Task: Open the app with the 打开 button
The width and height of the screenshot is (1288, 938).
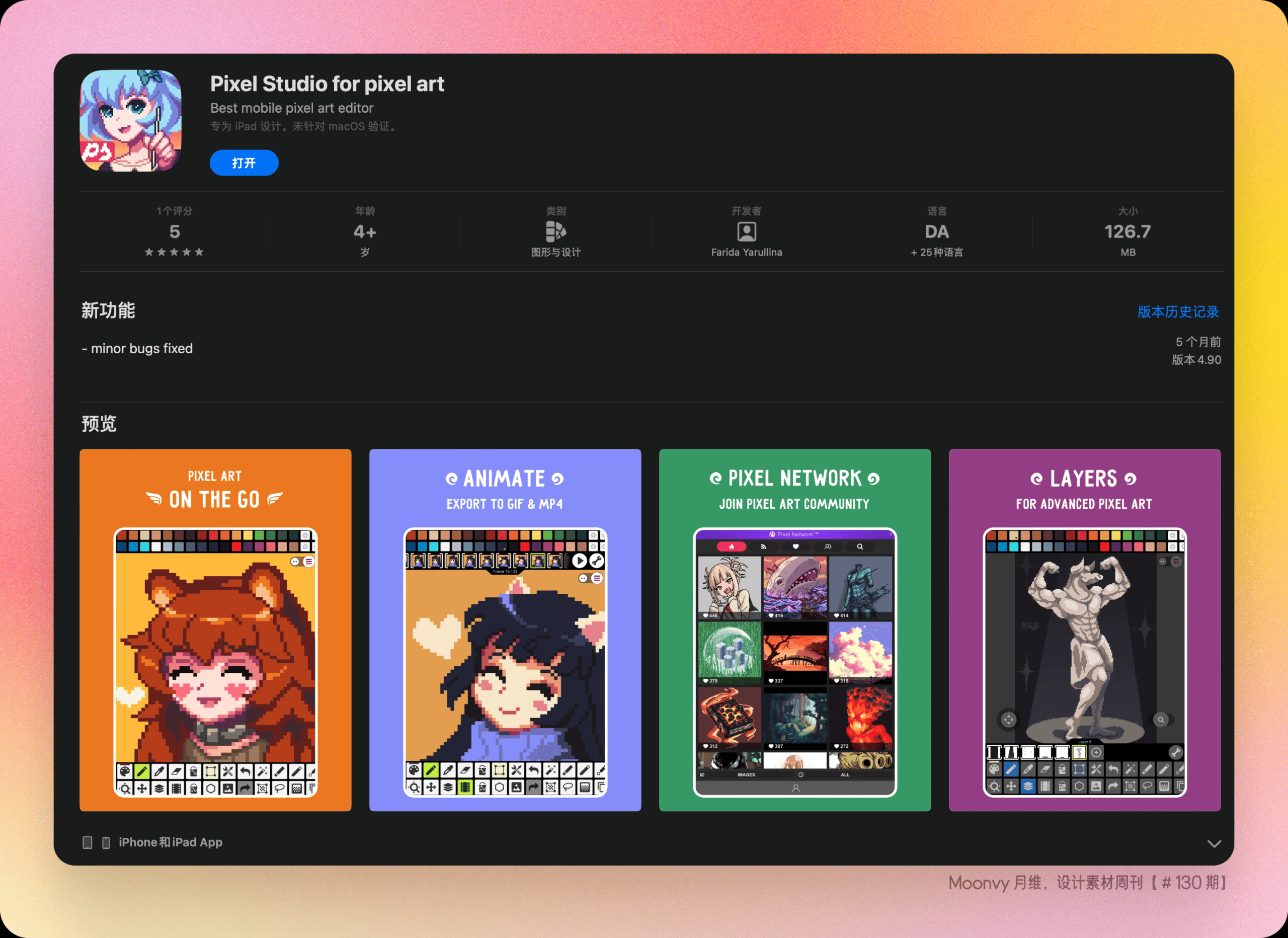Action: tap(244, 163)
